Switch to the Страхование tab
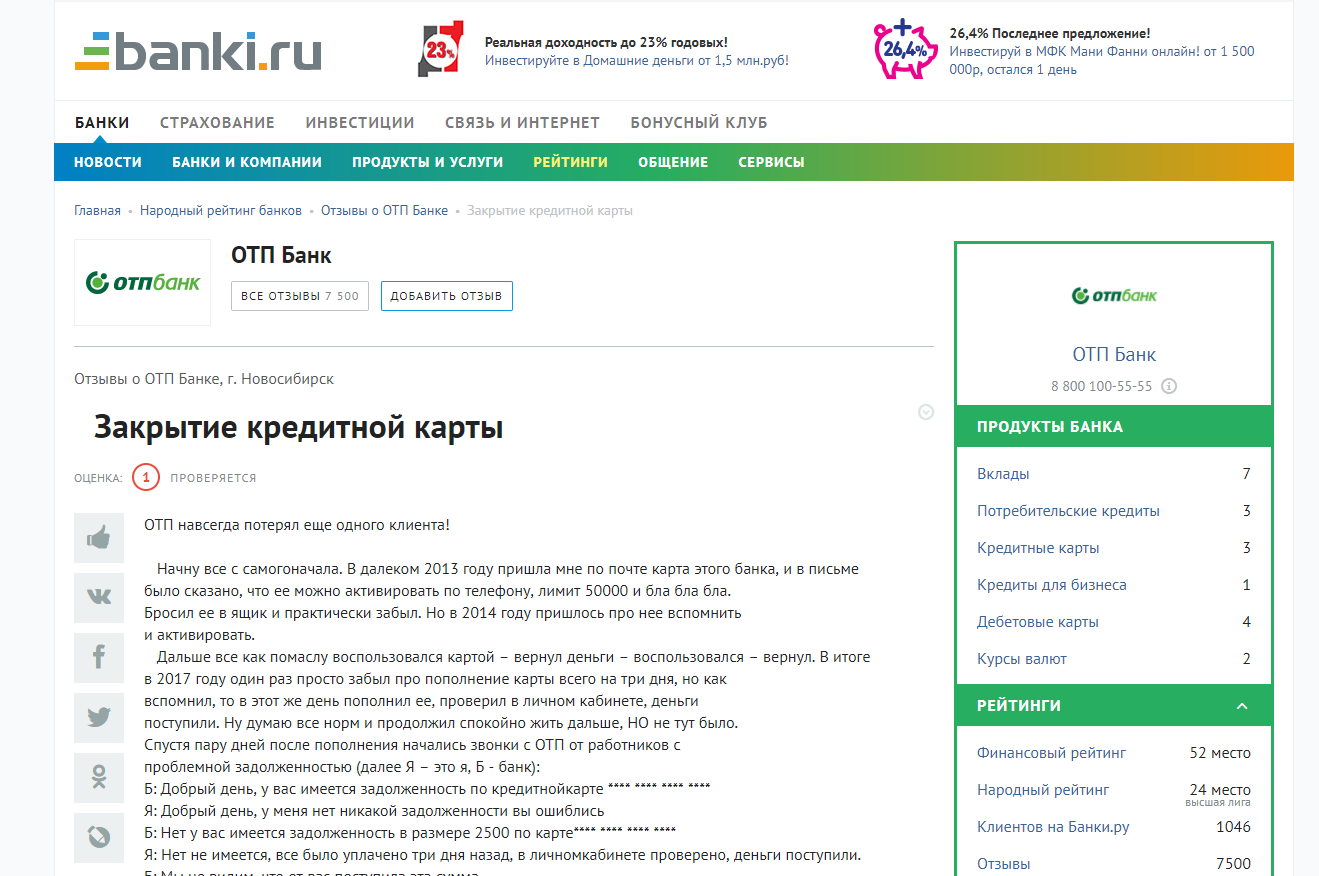The height and width of the screenshot is (876, 1319). [x=217, y=123]
